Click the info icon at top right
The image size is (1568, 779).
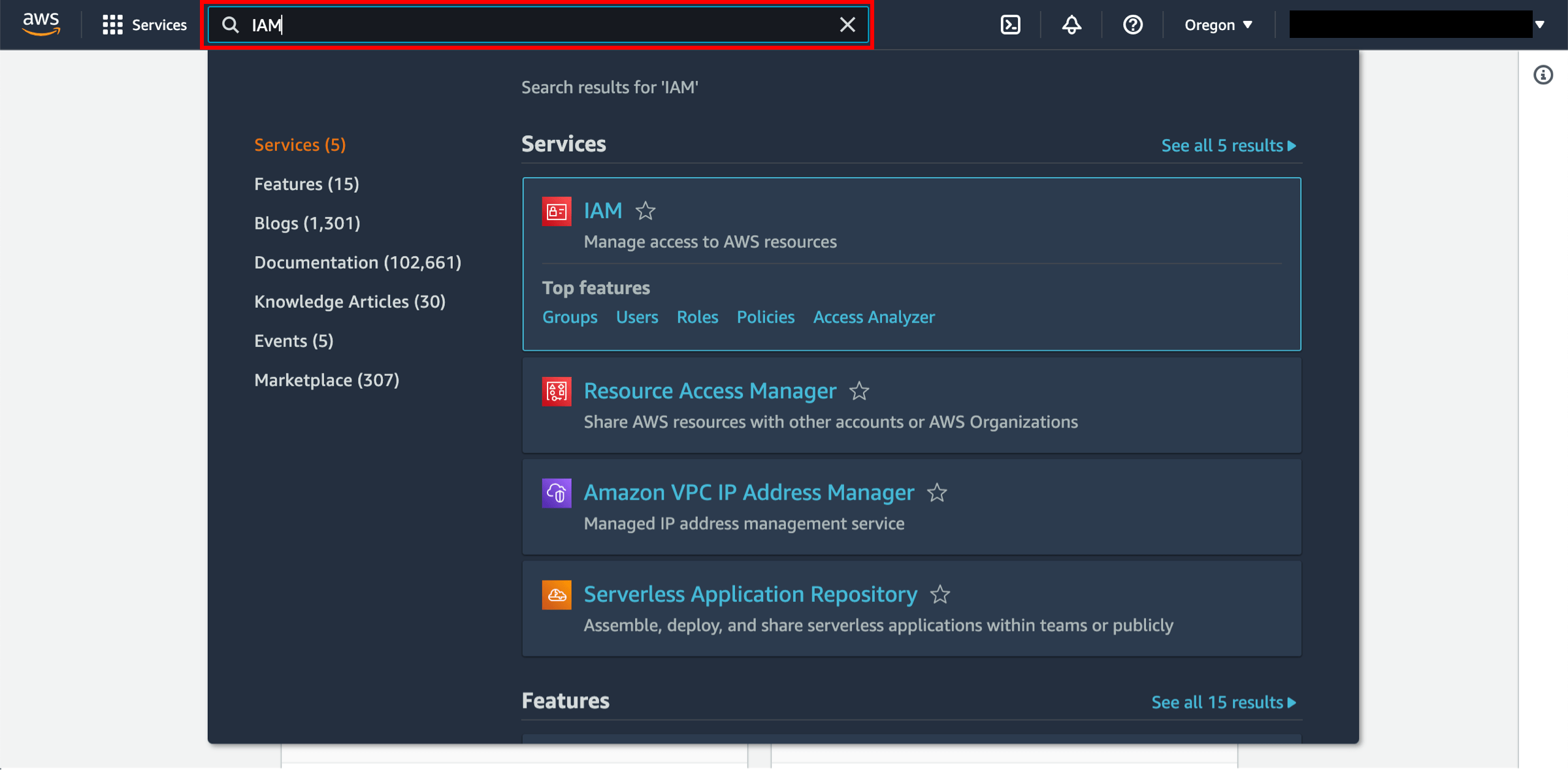1543,75
